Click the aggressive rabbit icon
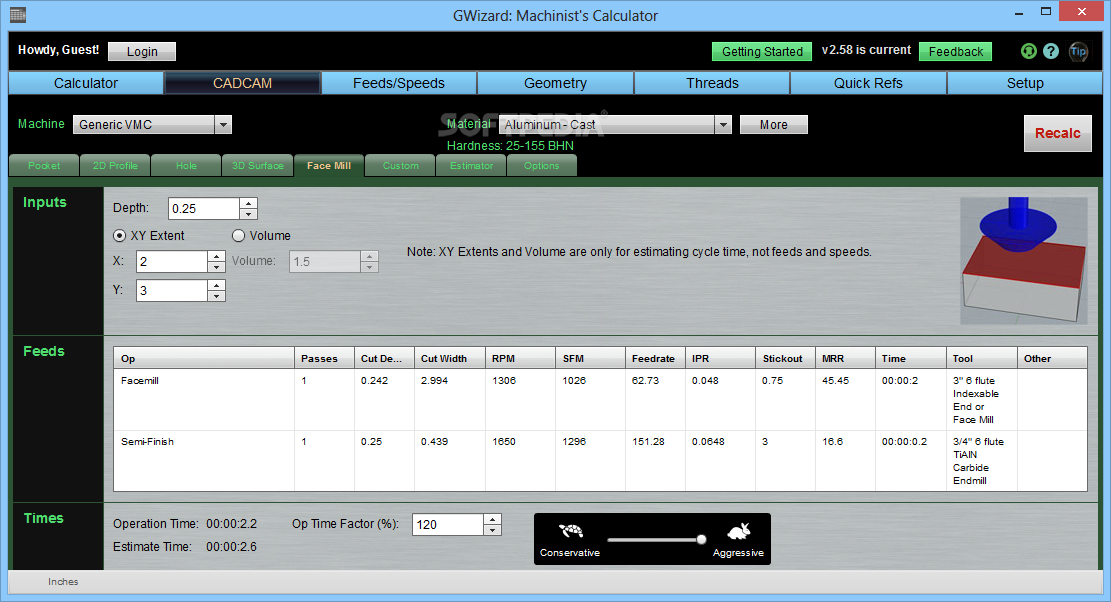This screenshot has width=1111, height=602. pyautogui.click(x=738, y=530)
